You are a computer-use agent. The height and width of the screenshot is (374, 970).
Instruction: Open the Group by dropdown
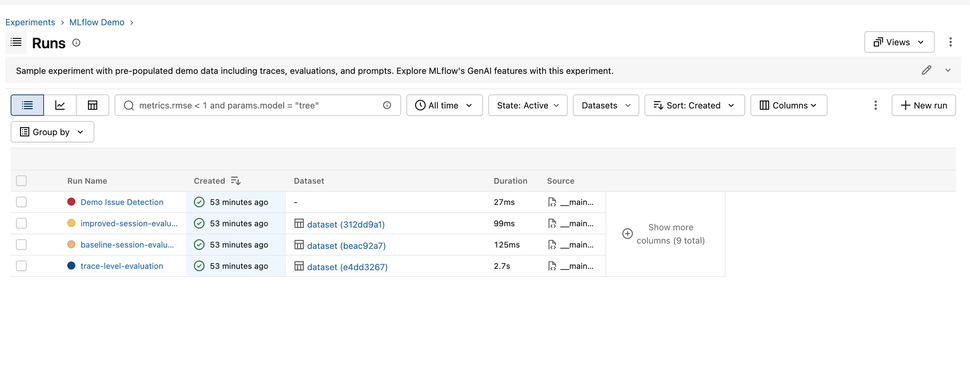52,132
